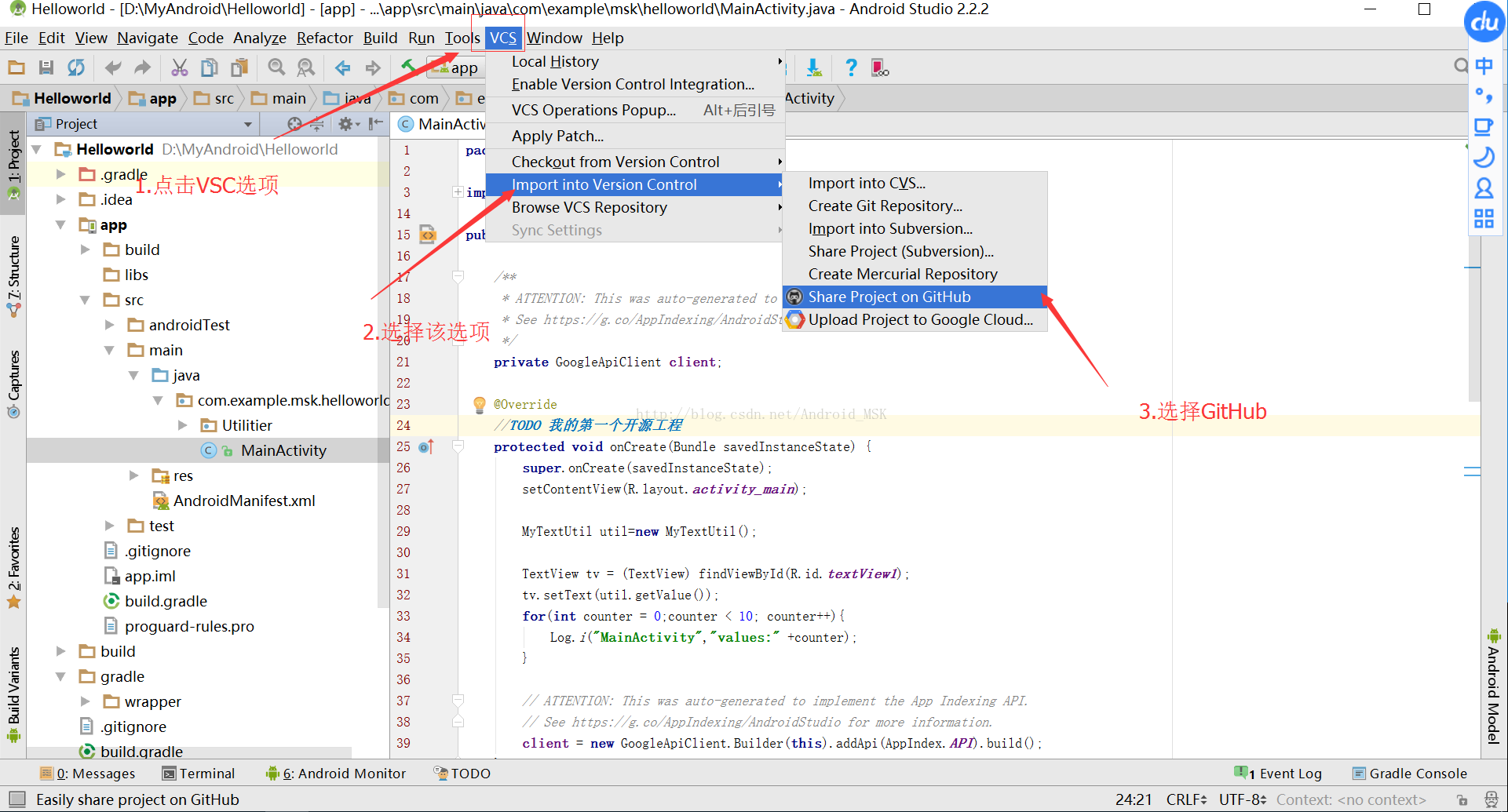The image size is (1508, 812).
Task: Cut with the scissors toolbar icon
Action: [x=180, y=68]
